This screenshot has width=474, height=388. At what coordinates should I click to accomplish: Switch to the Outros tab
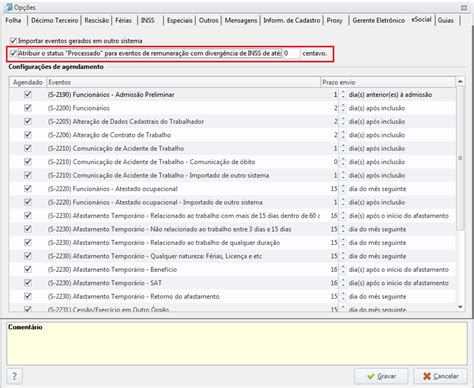tap(209, 20)
